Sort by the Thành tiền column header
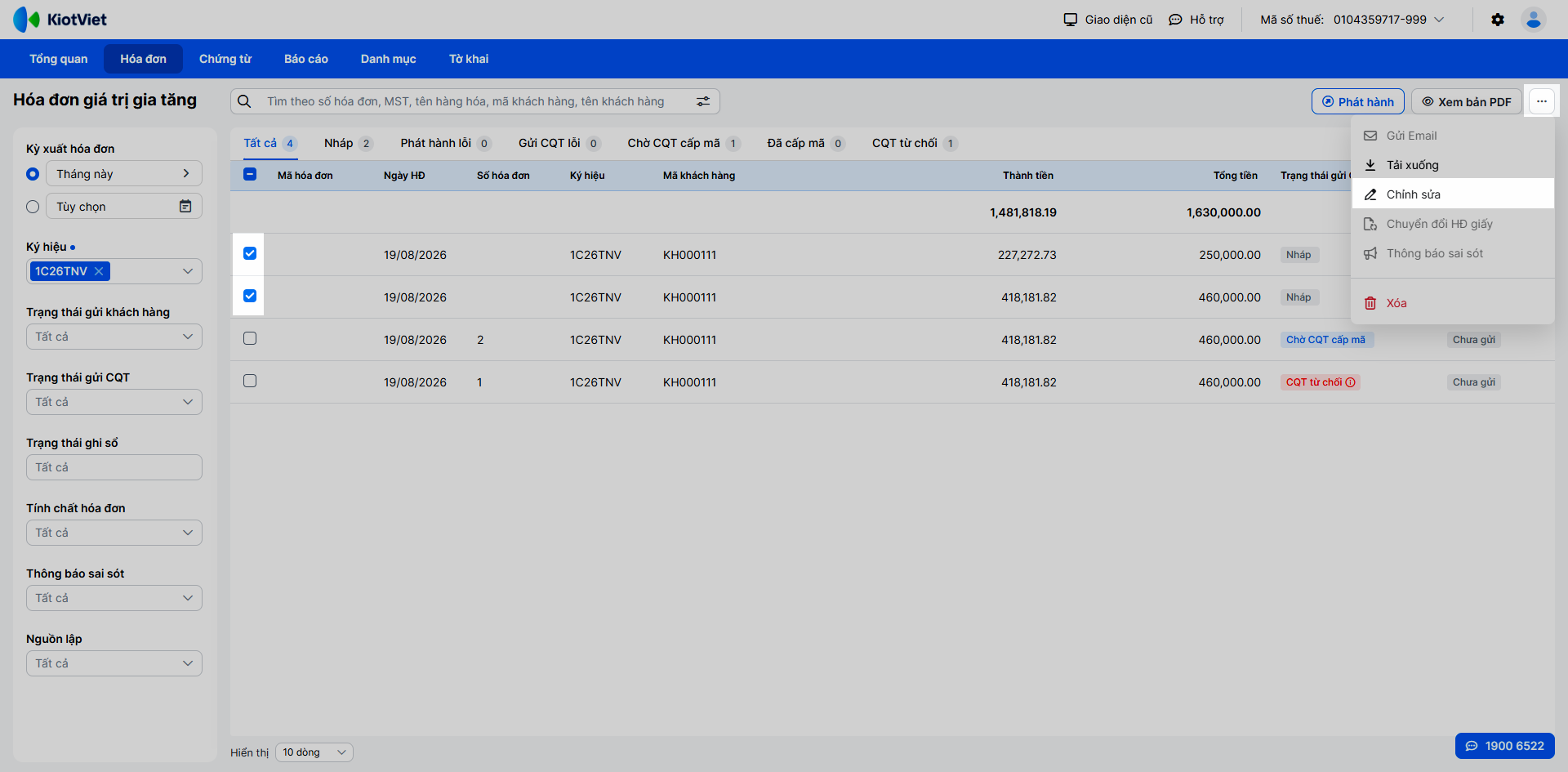Screen dimensions: 1568x772 pyautogui.click(x=1028, y=176)
